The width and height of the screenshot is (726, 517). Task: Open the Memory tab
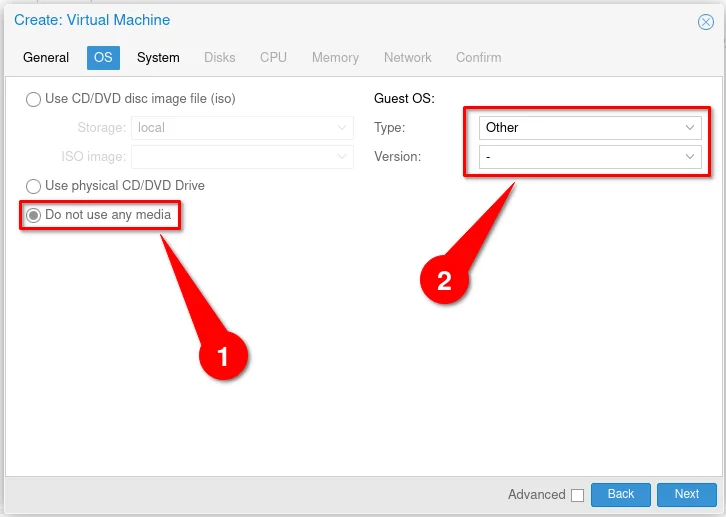click(335, 57)
